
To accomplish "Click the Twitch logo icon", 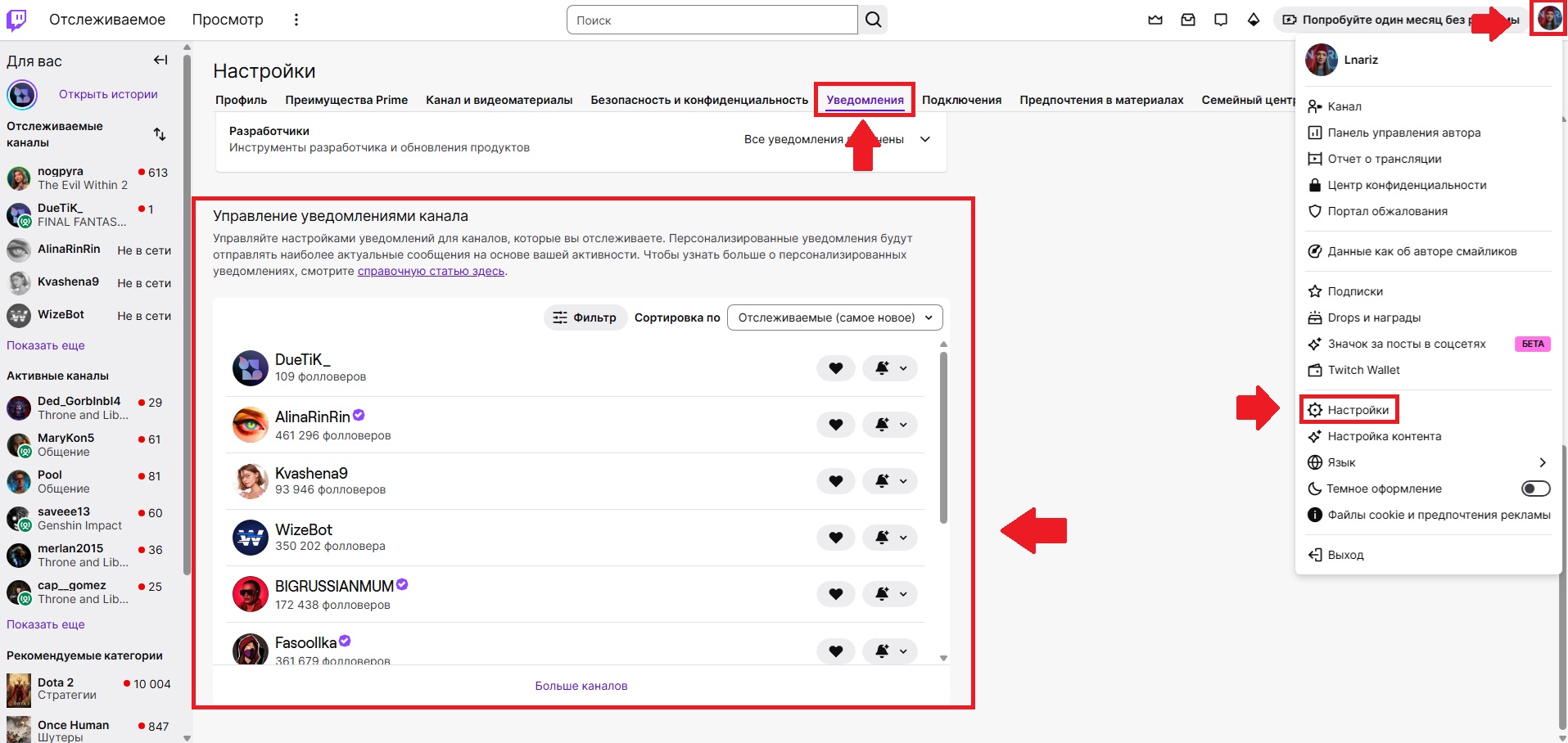I will coord(16,20).
